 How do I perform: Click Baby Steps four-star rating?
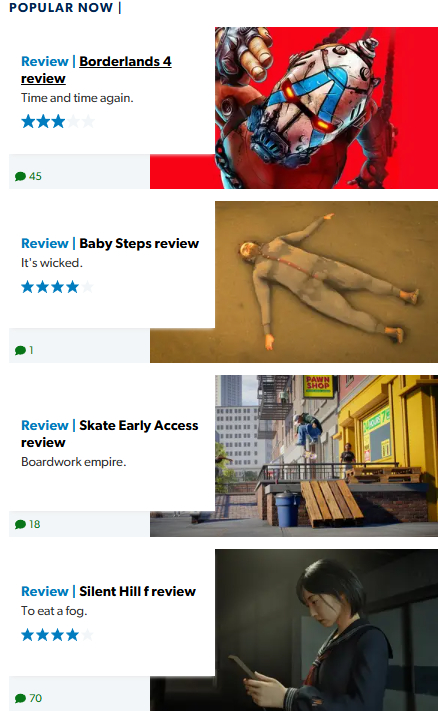point(57,287)
